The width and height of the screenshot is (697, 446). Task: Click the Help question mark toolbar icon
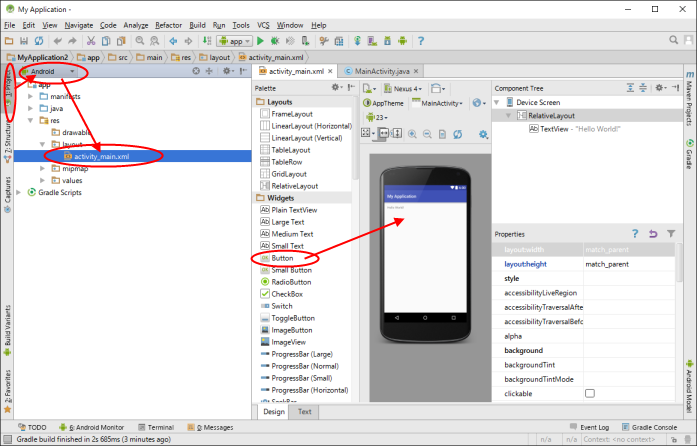coord(421,41)
